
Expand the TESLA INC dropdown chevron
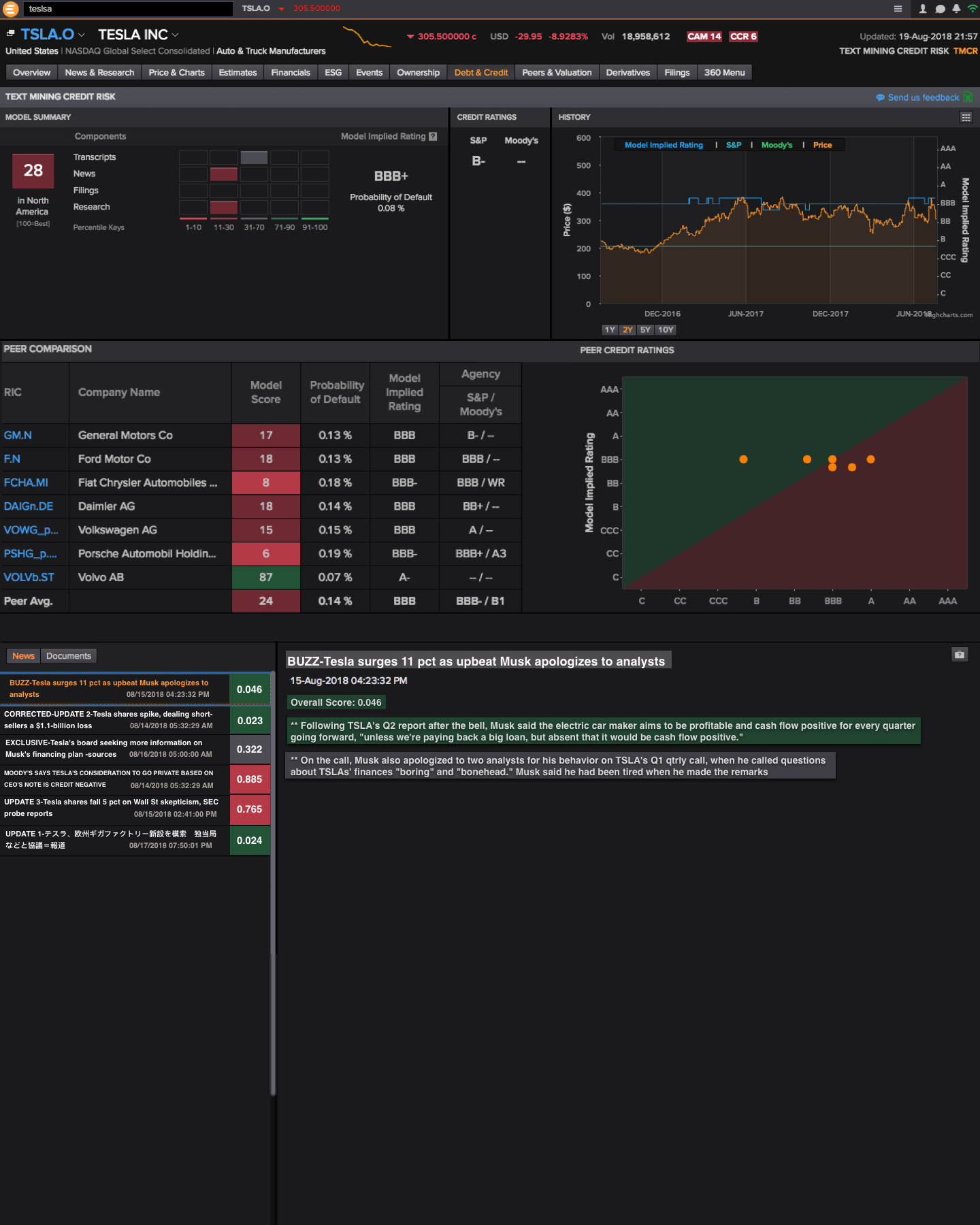pyautogui.click(x=175, y=35)
